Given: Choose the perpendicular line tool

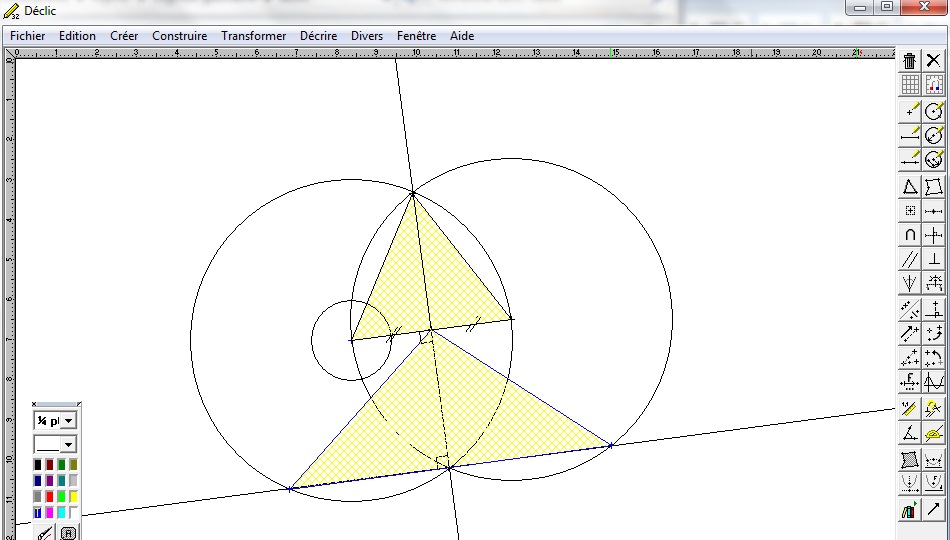Looking at the screenshot, I should [934, 260].
